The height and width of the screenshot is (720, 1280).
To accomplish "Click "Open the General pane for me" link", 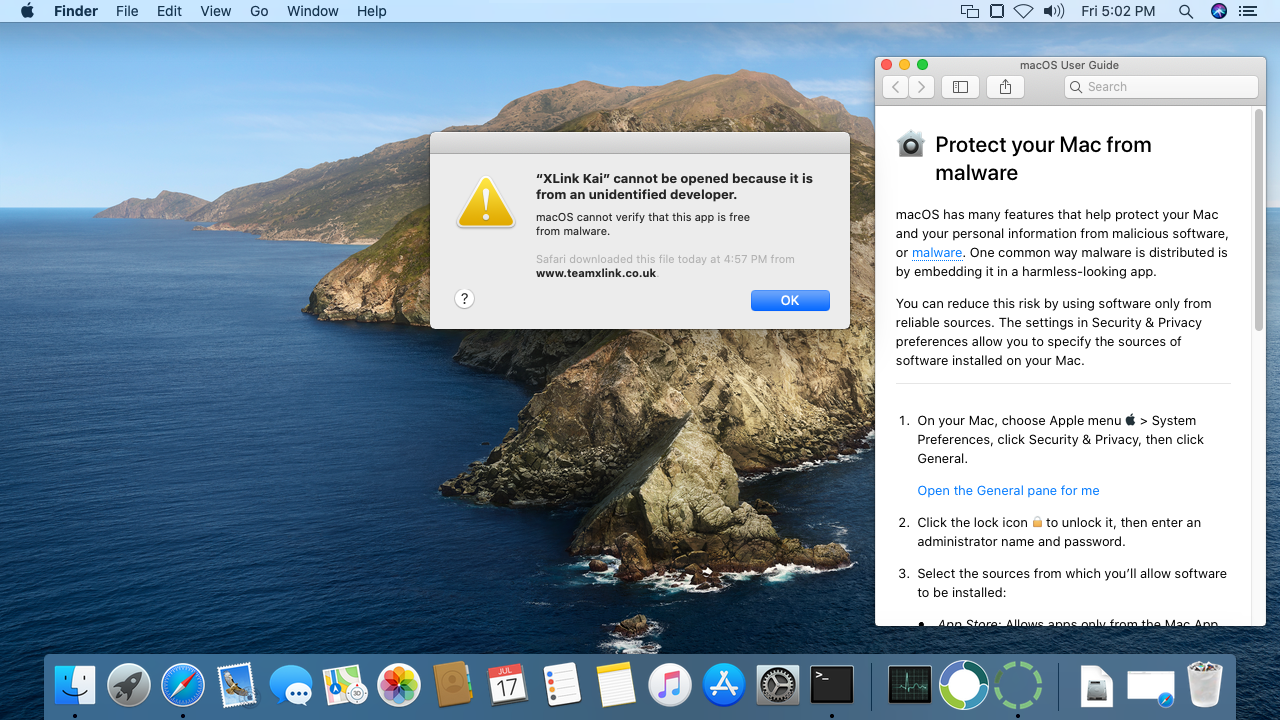I will 1008,490.
